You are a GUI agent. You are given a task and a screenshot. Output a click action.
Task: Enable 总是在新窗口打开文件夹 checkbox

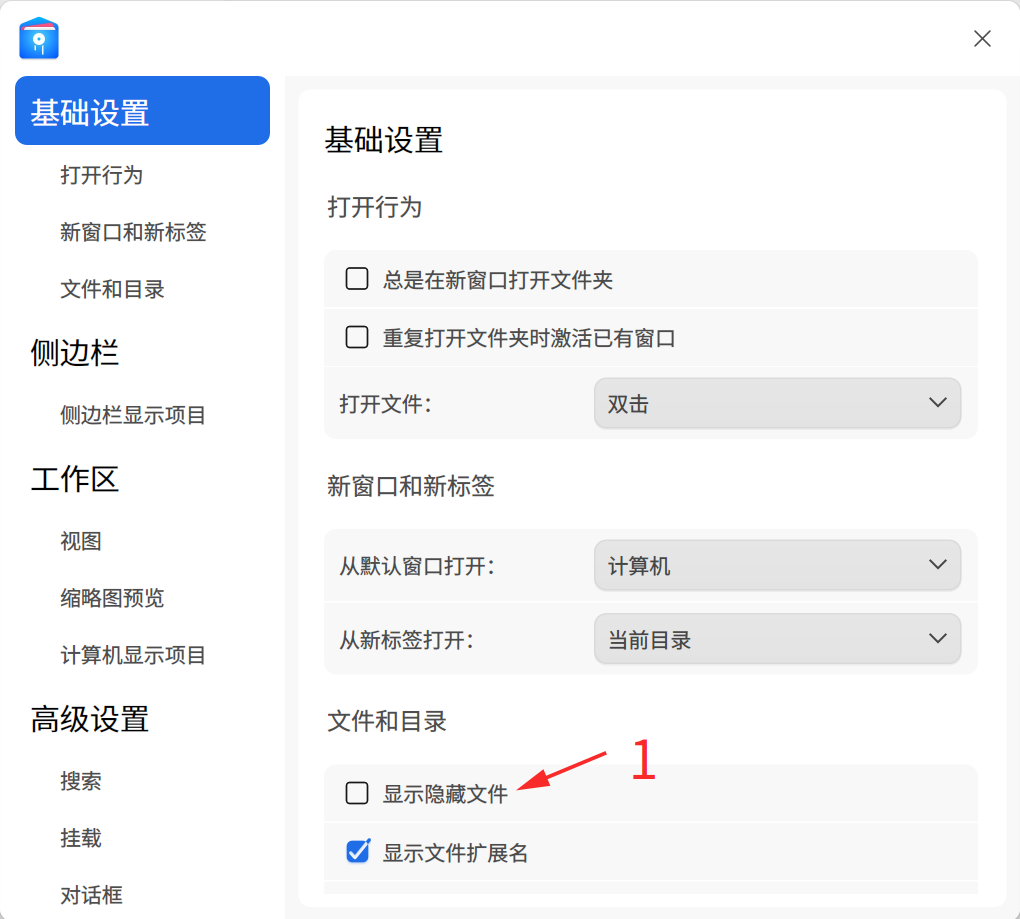click(356, 279)
